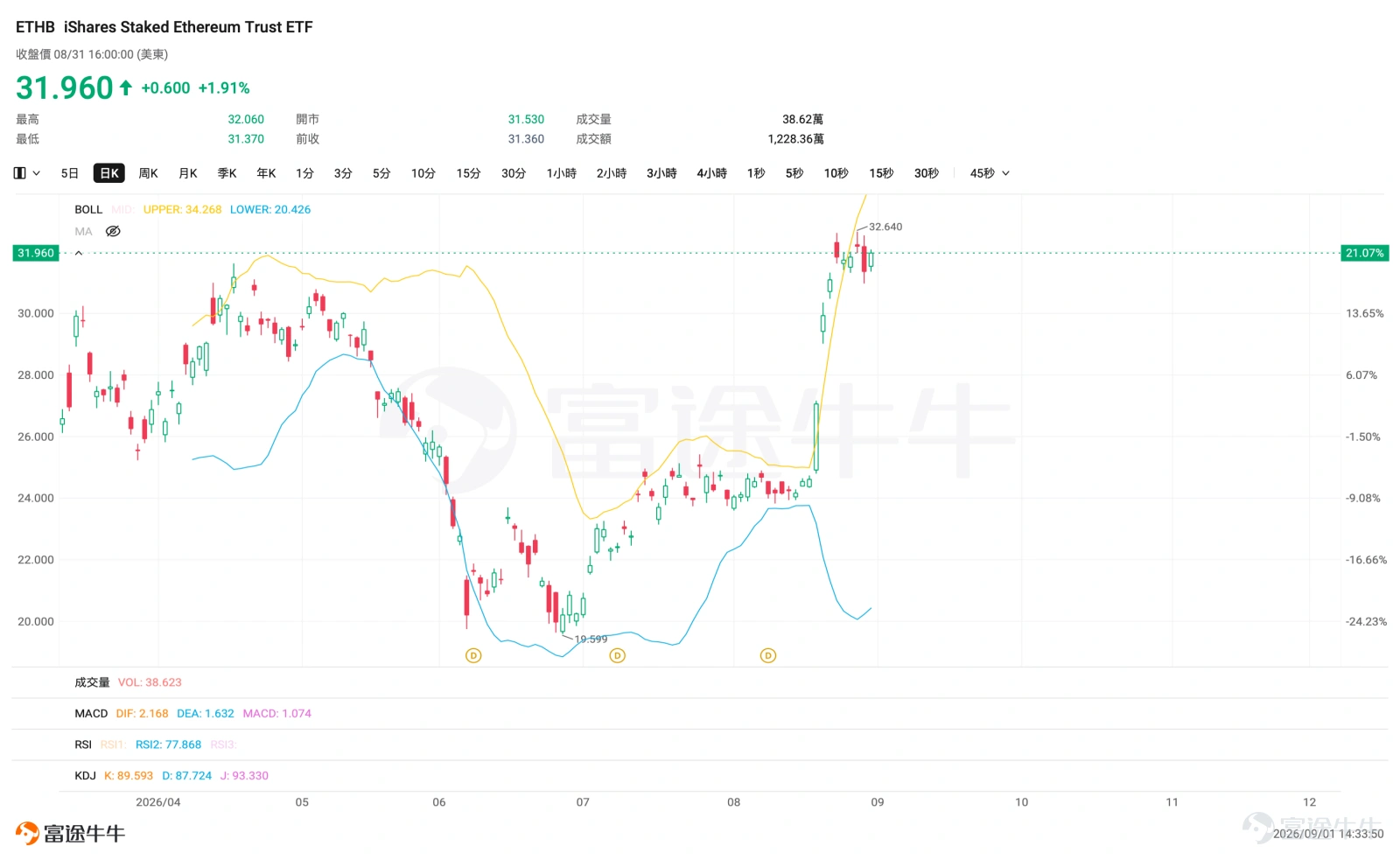The height and width of the screenshot is (860, 1400).
Task: Click the 成交額 1,228.36萬 value
Action: tap(795, 139)
